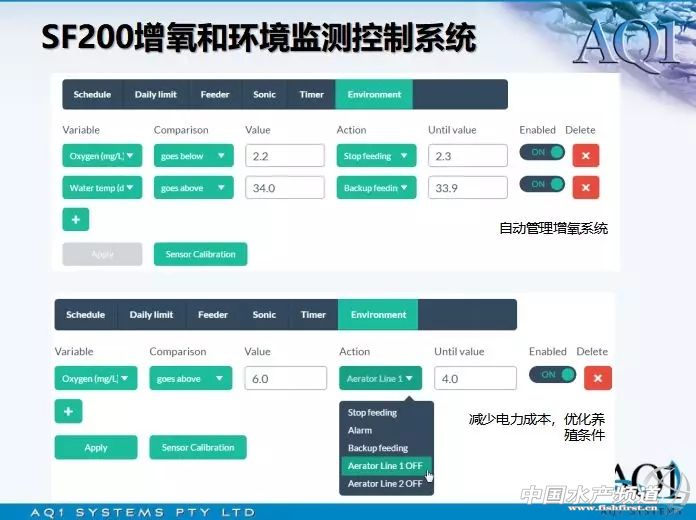Image resolution: width=696 pixels, height=520 pixels.
Task: Add a new rule in bottom panel
Action: tap(68, 411)
